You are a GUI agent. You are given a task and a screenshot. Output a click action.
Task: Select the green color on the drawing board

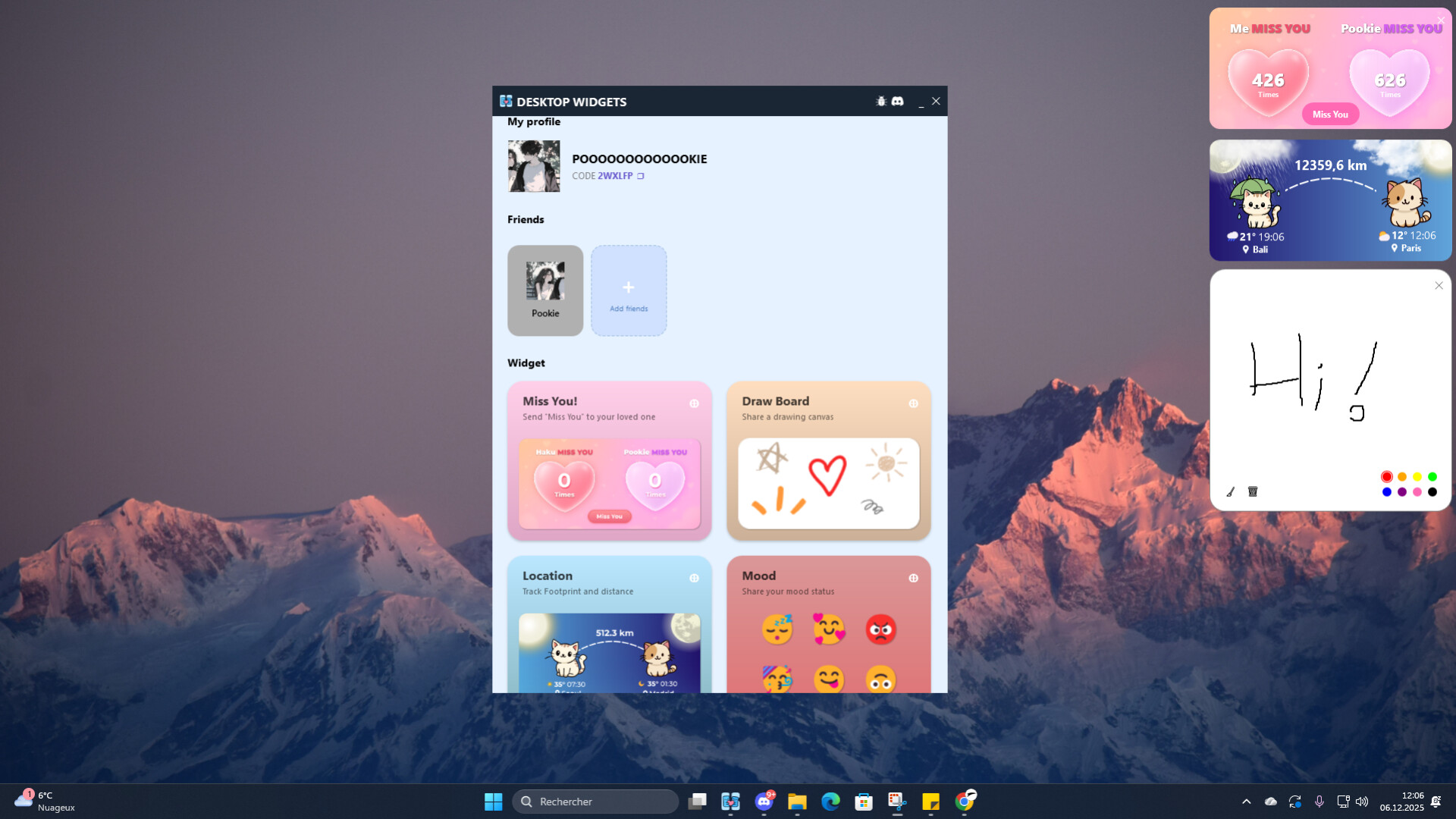(1432, 476)
